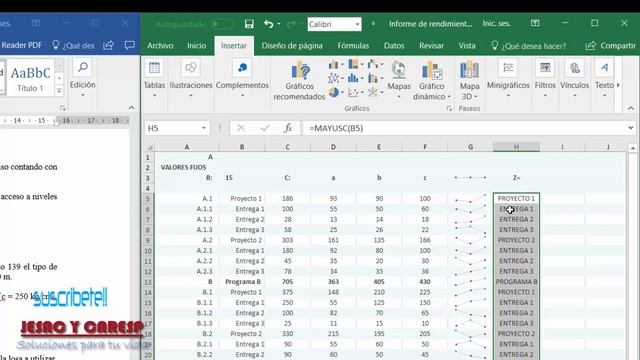
Task: Expand the Word styles gallery
Action: pyautogui.click(x=60, y=91)
